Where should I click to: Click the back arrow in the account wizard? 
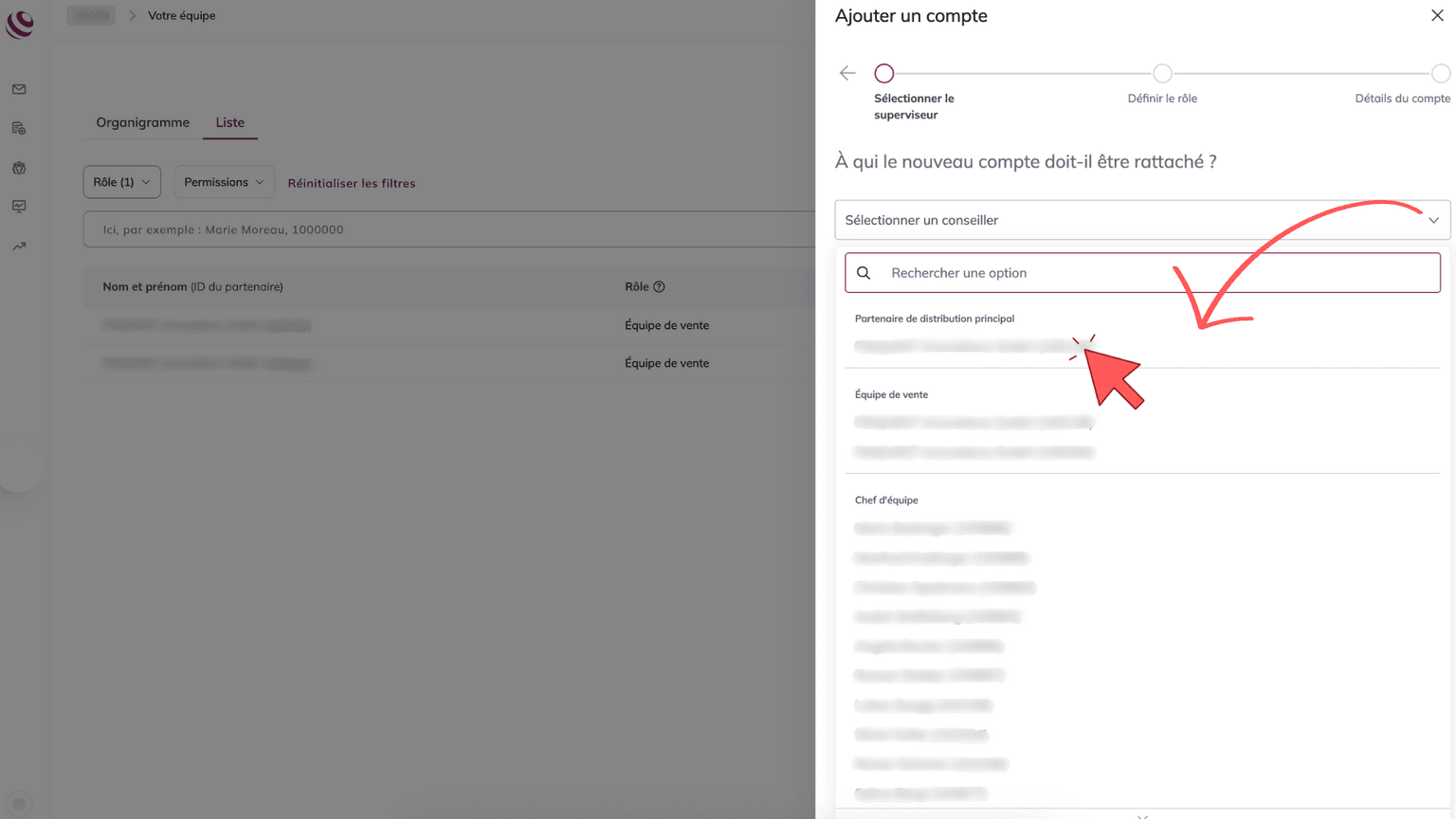[x=847, y=73]
